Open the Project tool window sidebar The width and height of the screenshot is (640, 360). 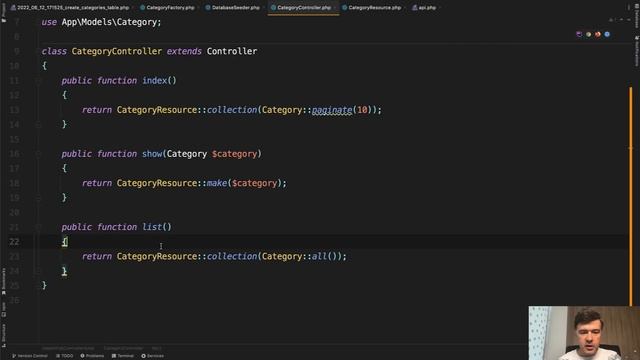click(x=4, y=12)
